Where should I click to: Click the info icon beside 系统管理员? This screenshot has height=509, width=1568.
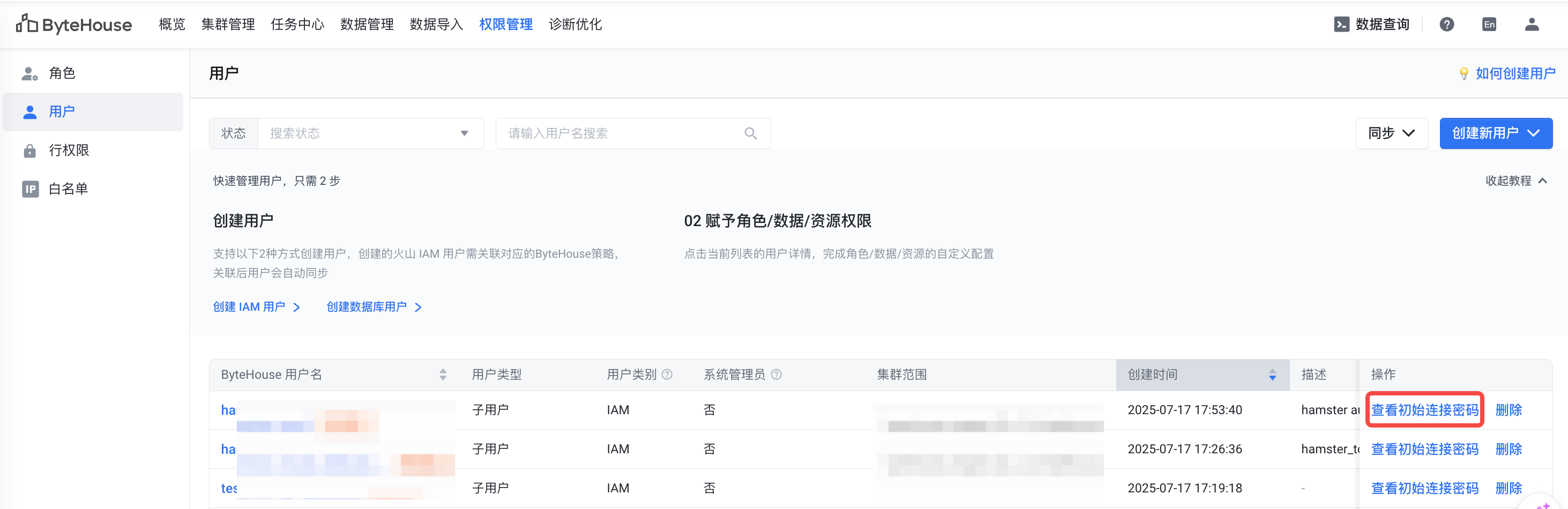(x=776, y=375)
